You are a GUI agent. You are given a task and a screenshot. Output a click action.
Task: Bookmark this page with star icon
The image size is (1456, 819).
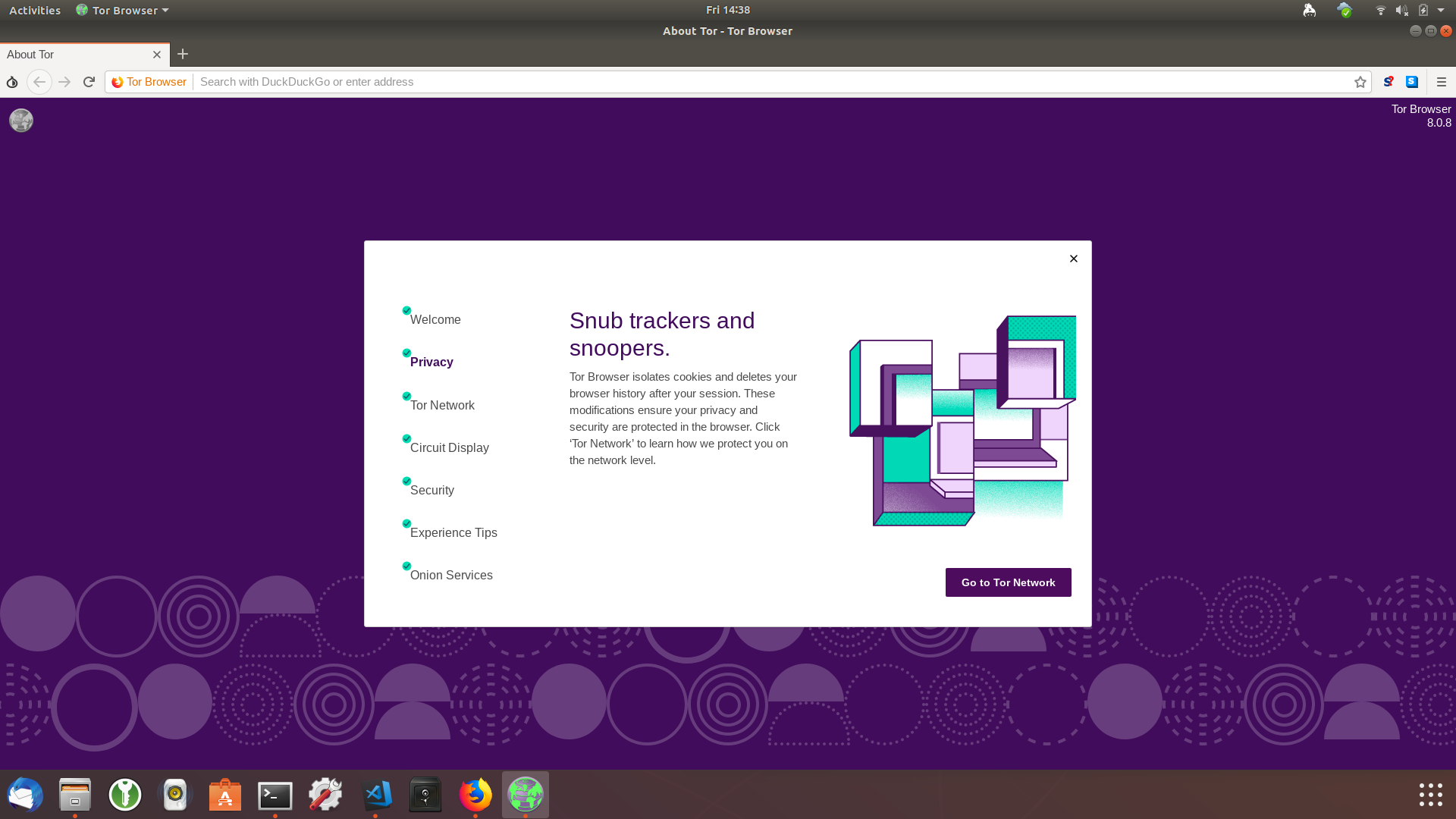pos(1360,82)
